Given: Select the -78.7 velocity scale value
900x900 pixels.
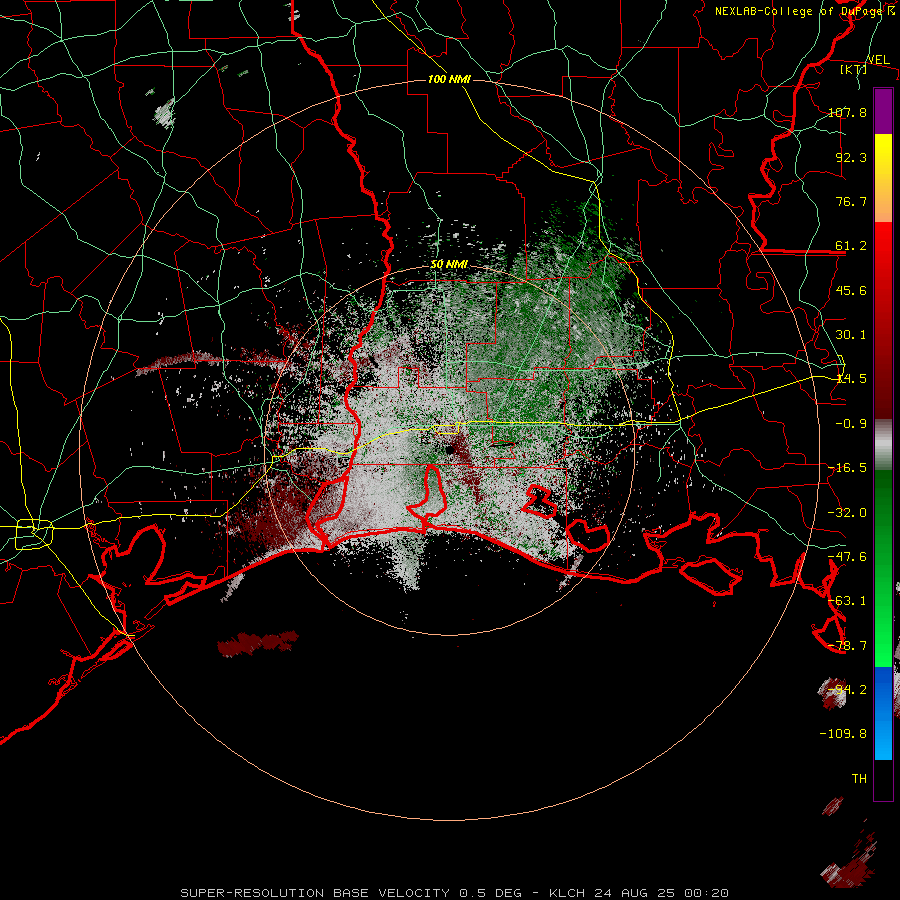Looking at the screenshot, I should click(x=847, y=646).
